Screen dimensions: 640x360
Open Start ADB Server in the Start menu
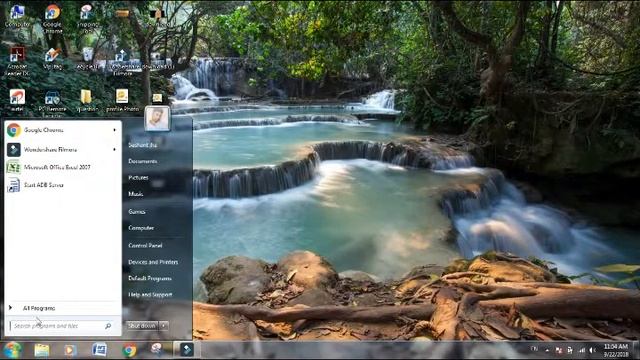pos(62,185)
